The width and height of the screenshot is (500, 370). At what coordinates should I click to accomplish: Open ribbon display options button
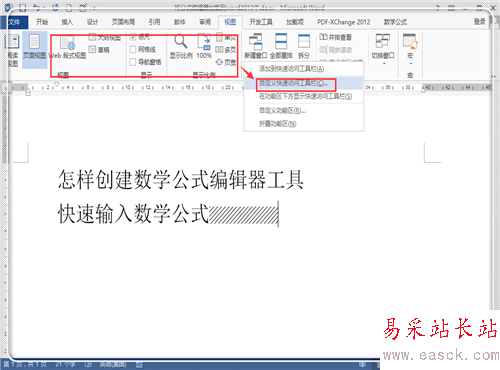coord(451,7)
